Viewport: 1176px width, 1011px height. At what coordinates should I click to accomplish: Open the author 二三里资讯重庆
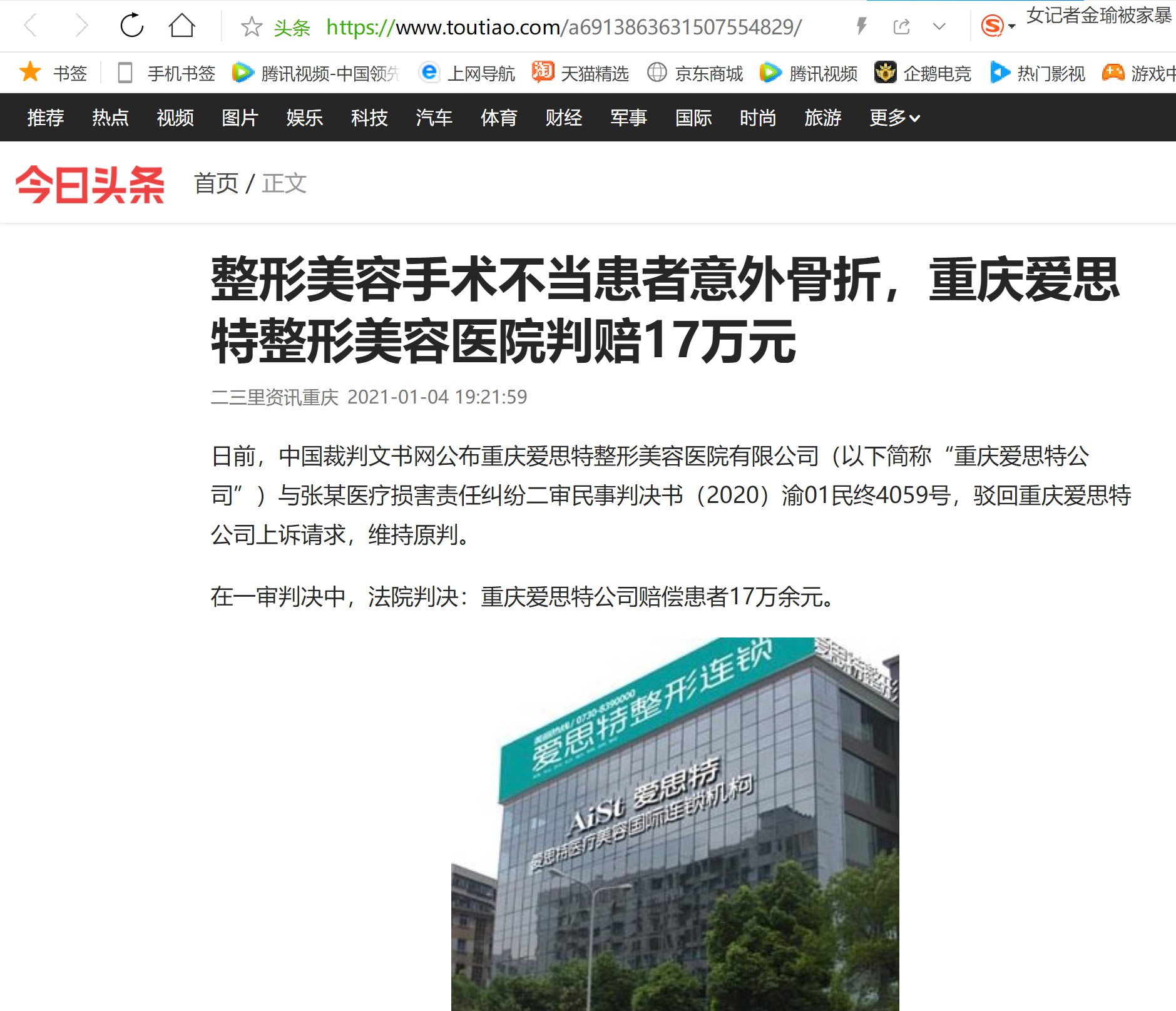275,397
